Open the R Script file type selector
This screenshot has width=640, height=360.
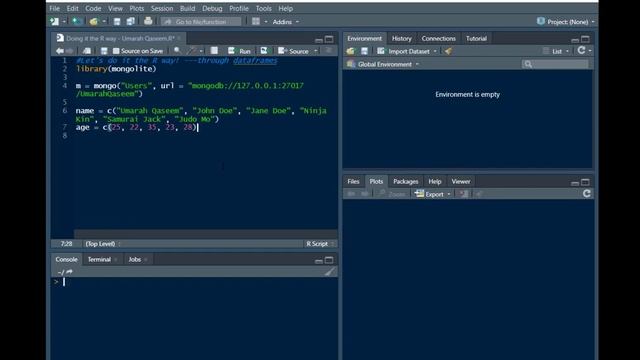[x=320, y=244]
